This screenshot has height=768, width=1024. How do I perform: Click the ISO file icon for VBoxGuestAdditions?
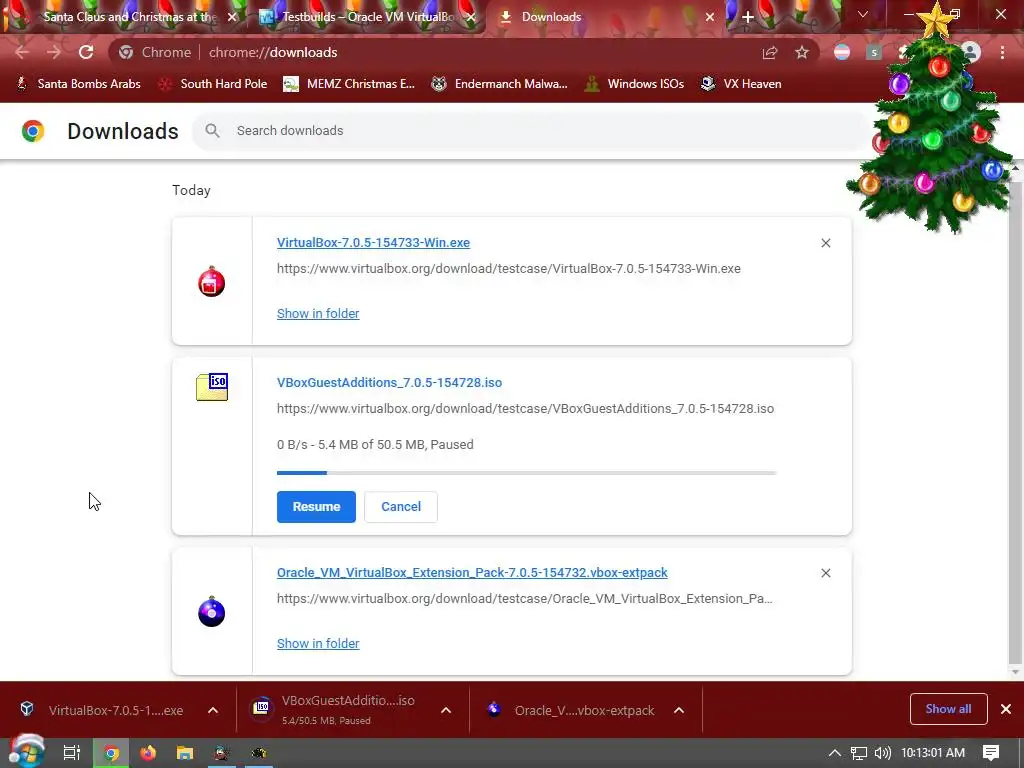212,387
